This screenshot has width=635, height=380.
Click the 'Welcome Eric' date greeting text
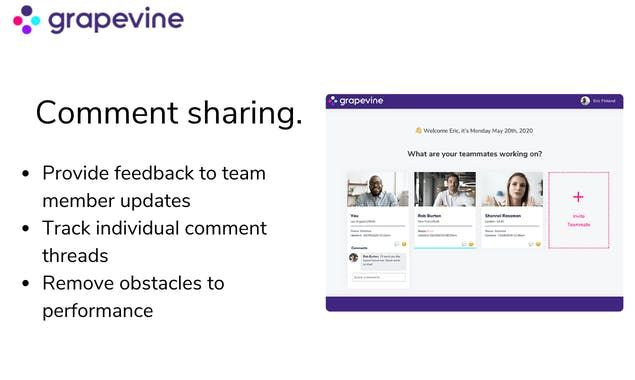pyautogui.click(x=478, y=130)
